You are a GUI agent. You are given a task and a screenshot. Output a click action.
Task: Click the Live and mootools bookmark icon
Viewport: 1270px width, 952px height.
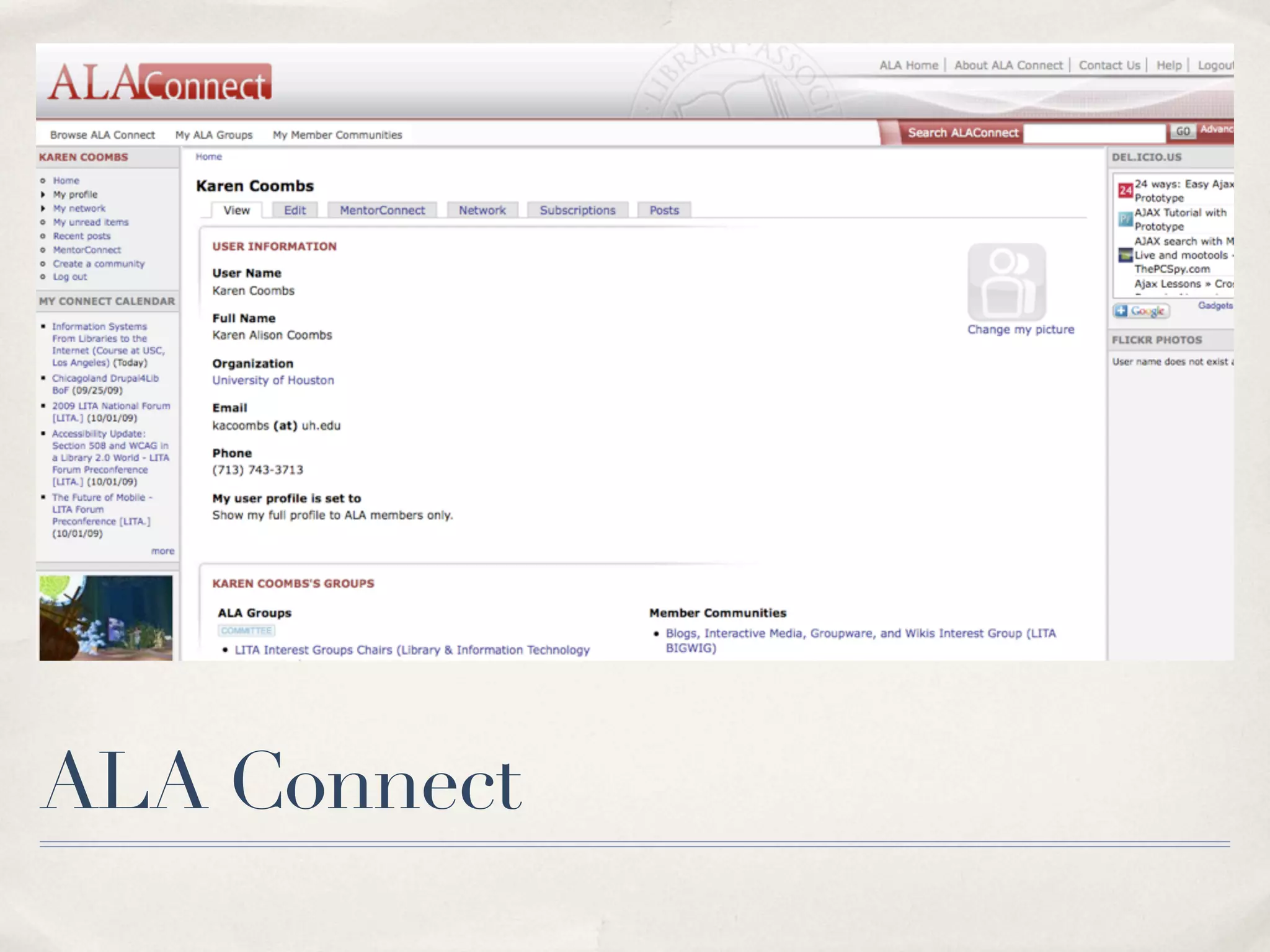pyautogui.click(x=1125, y=255)
